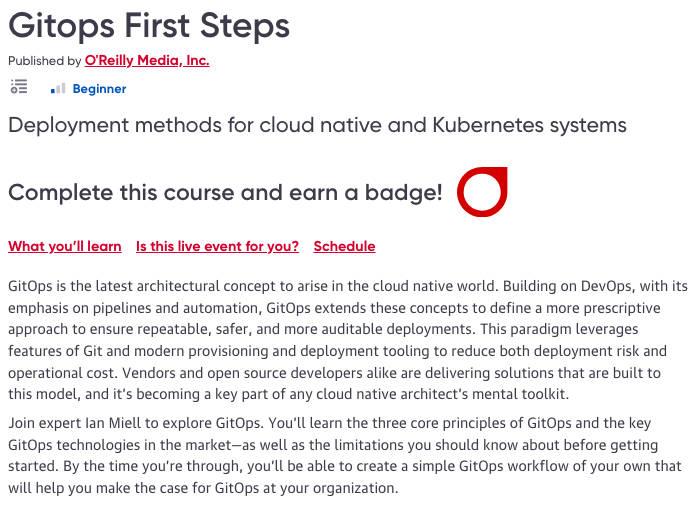Image resolution: width=700 pixels, height=509 pixels.
Task: Click the skill level bars icon
Action: [58, 89]
